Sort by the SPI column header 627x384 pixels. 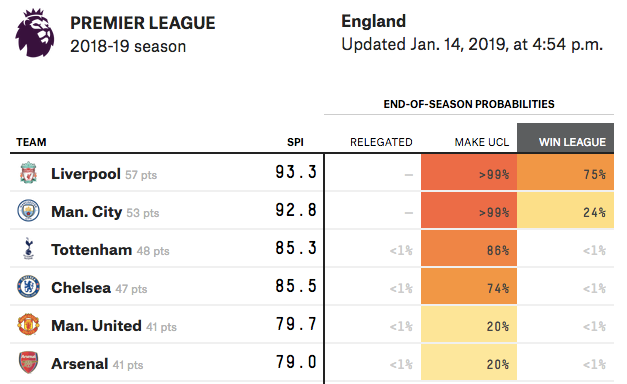(295, 142)
